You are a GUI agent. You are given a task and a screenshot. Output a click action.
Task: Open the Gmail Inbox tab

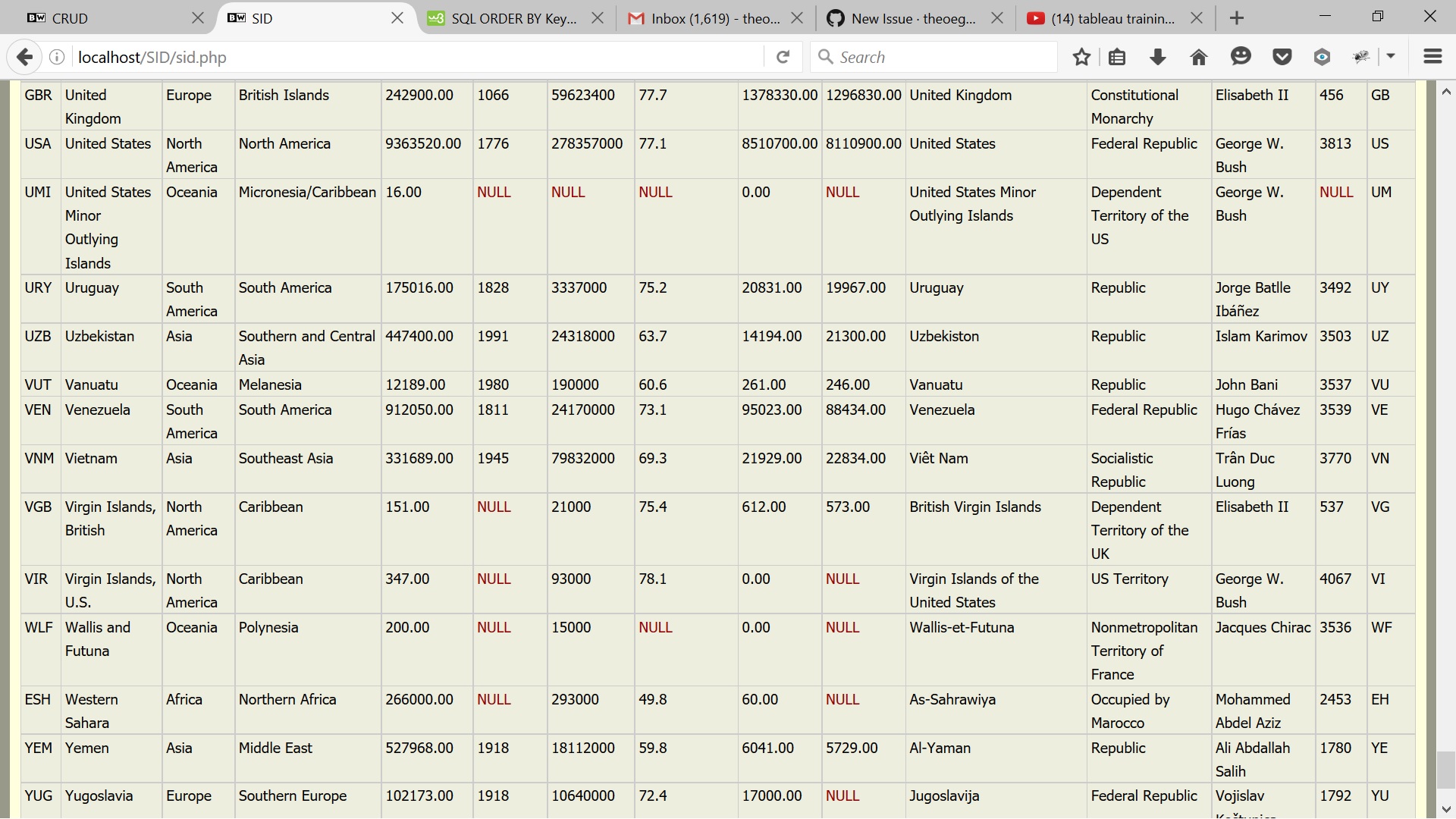(x=705, y=18)
